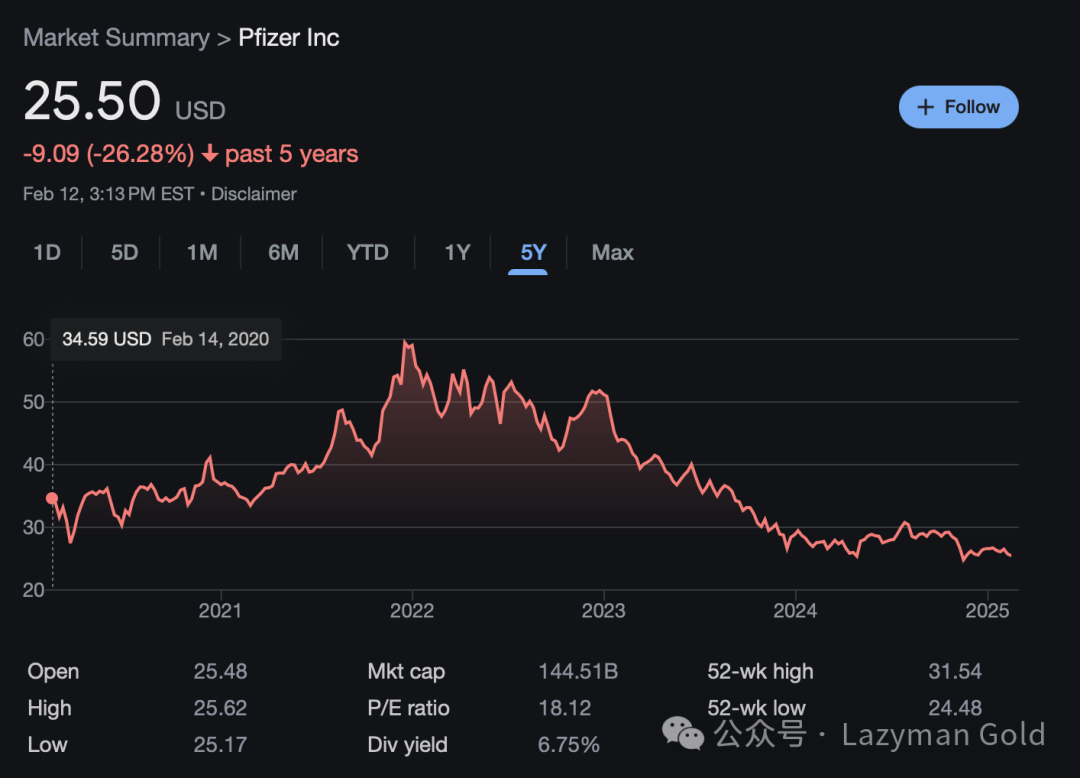The image size is (1080, 778).
Task: Select the 5D time range tab
Action: point(125,253)
